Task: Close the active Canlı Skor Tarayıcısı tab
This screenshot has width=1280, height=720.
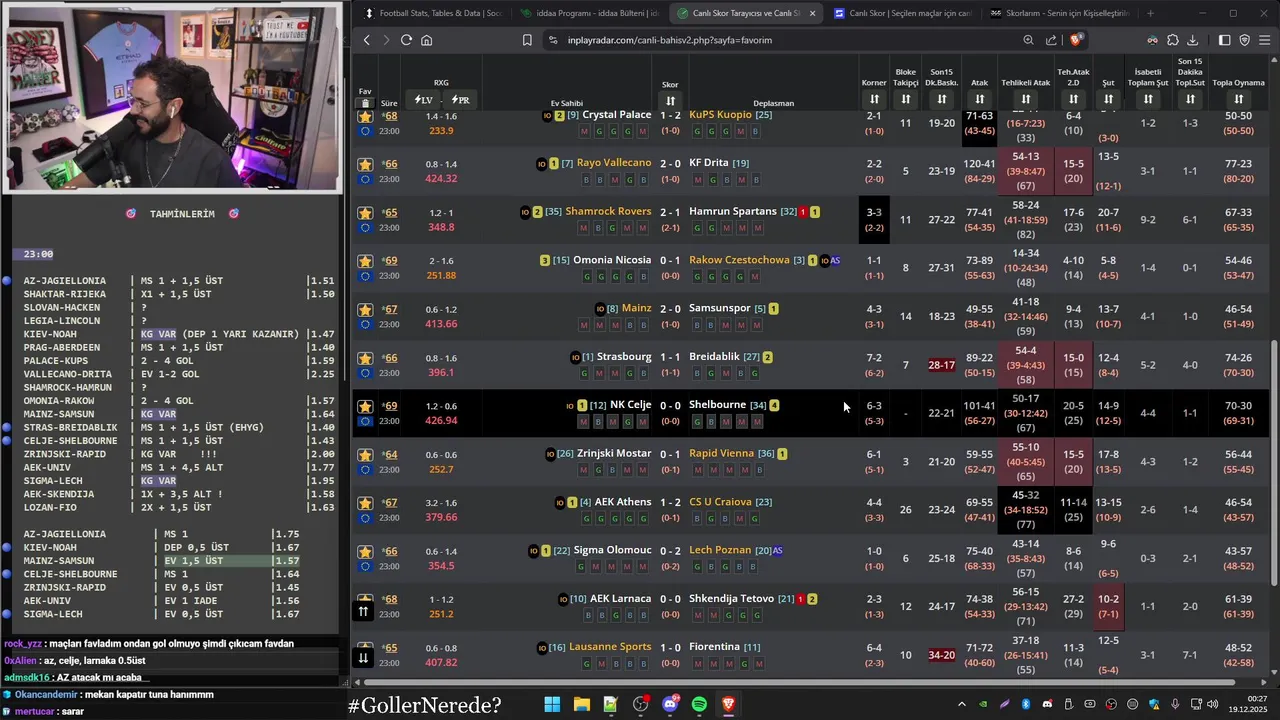Action: coord(812,13)
